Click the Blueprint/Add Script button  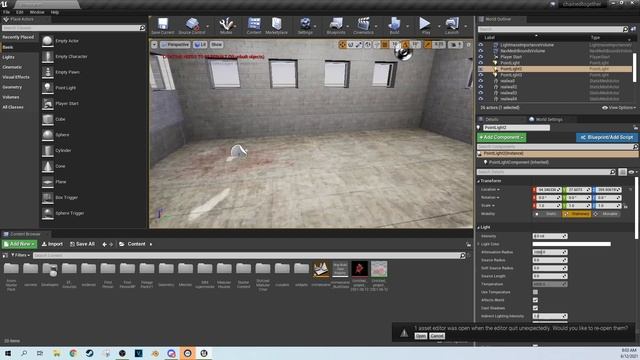tap(607, 138)
